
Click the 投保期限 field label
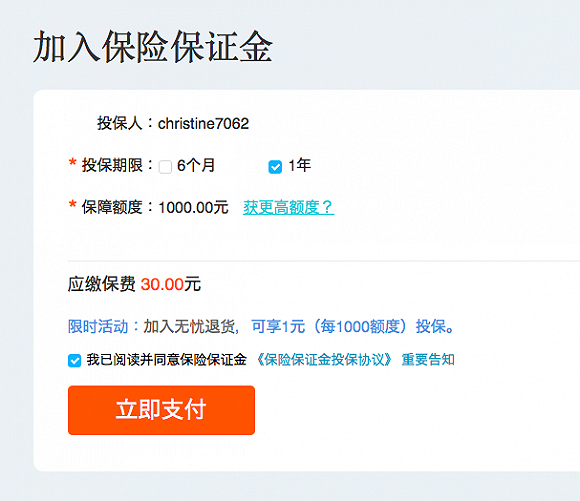click(112, 165)
